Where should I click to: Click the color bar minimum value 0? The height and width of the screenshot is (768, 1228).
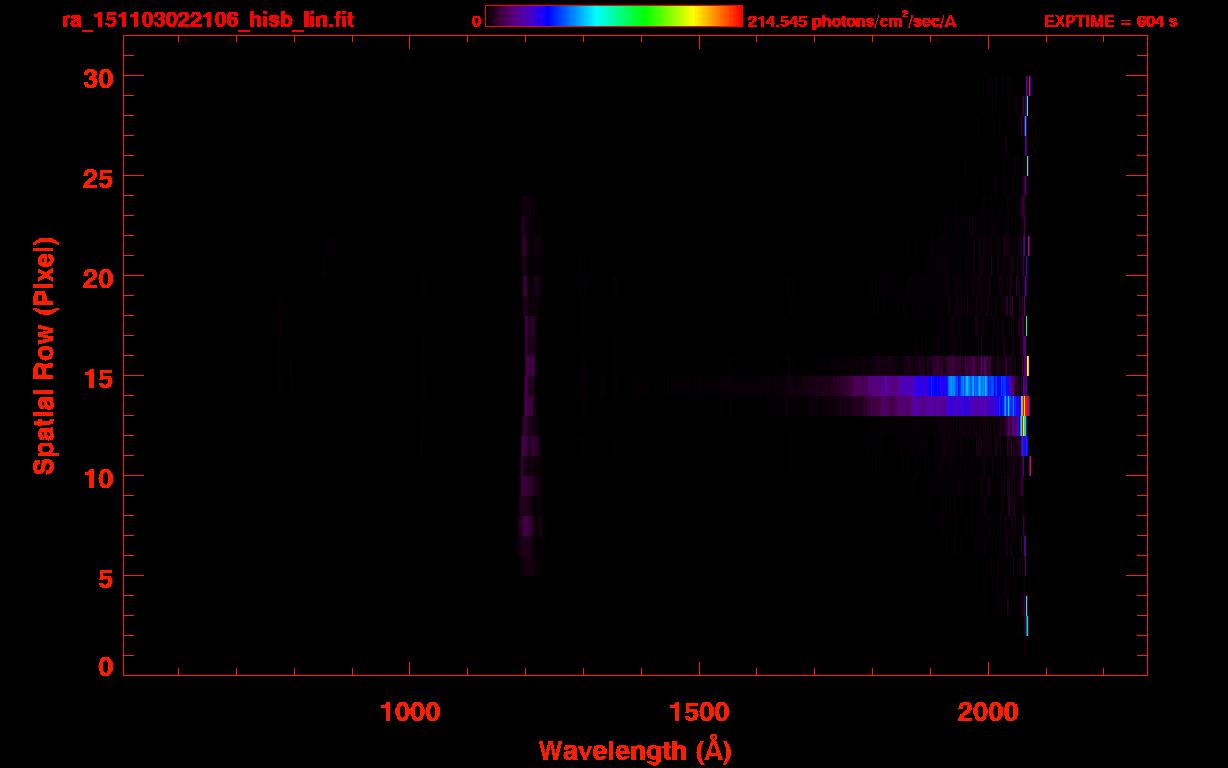click(x=476, y=21)
